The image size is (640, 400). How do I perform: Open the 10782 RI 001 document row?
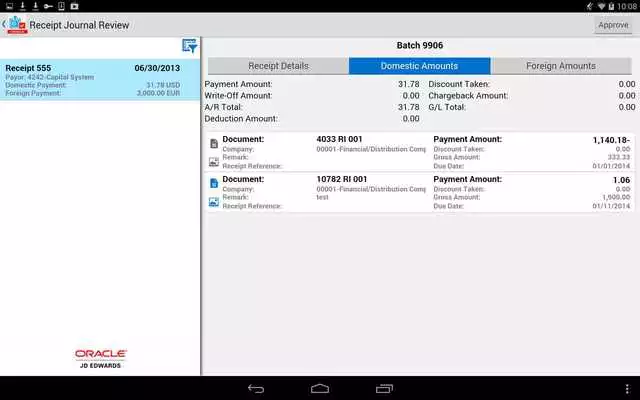[420, 192]
